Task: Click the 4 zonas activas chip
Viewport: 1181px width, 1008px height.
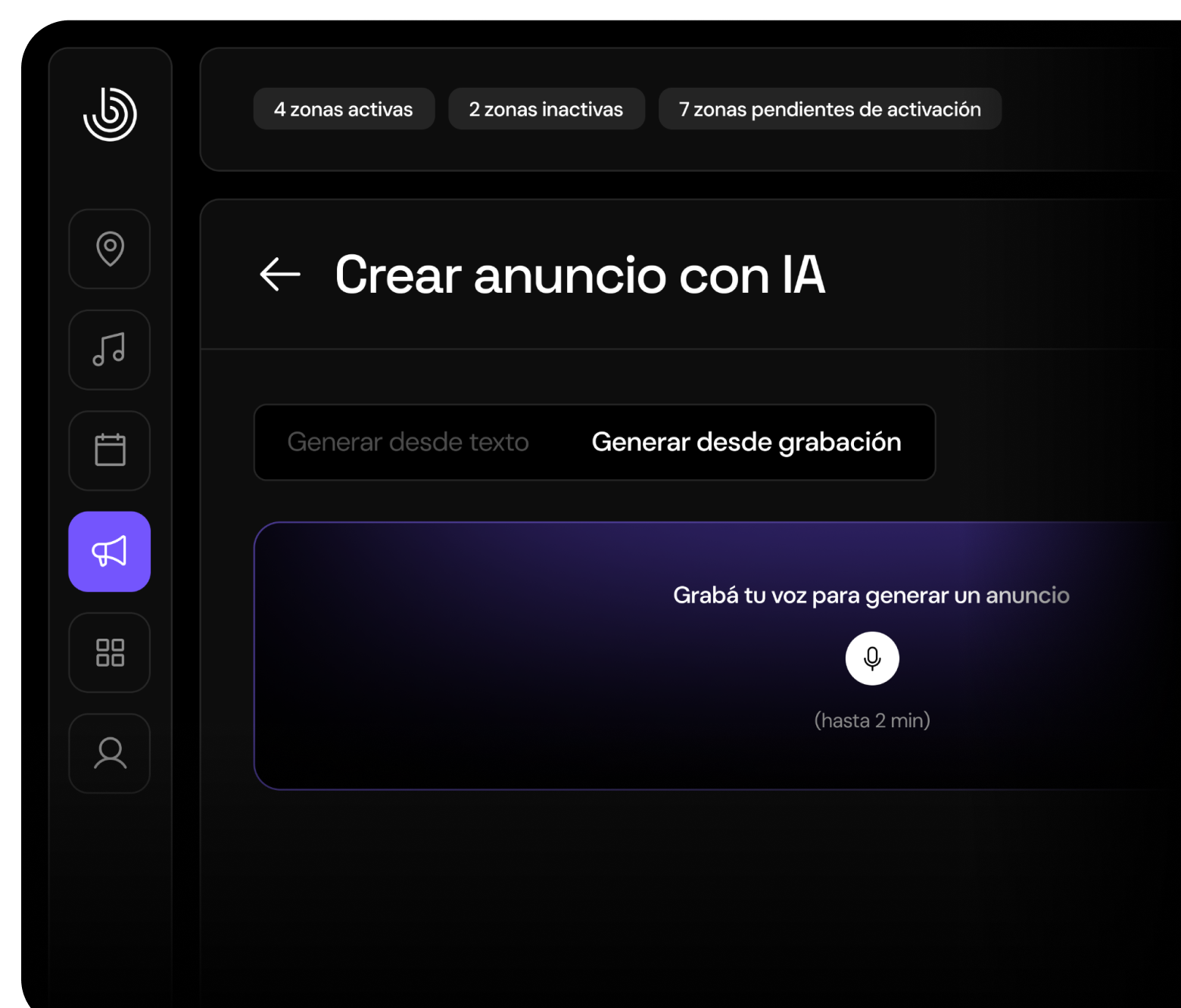Action: [x=344, y=109]
